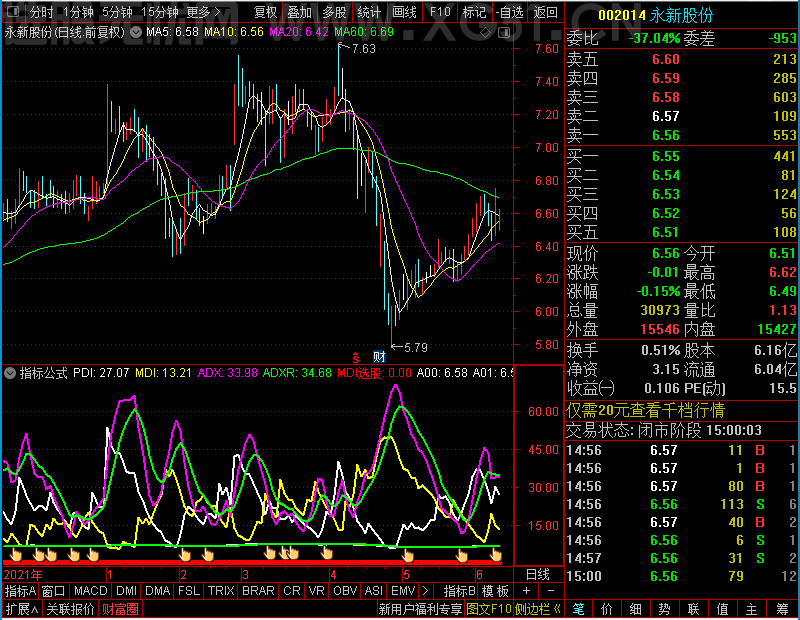Click the square panel icon in chart header
The height and width of the screenshot is (620, 800).
pos(504,33)
